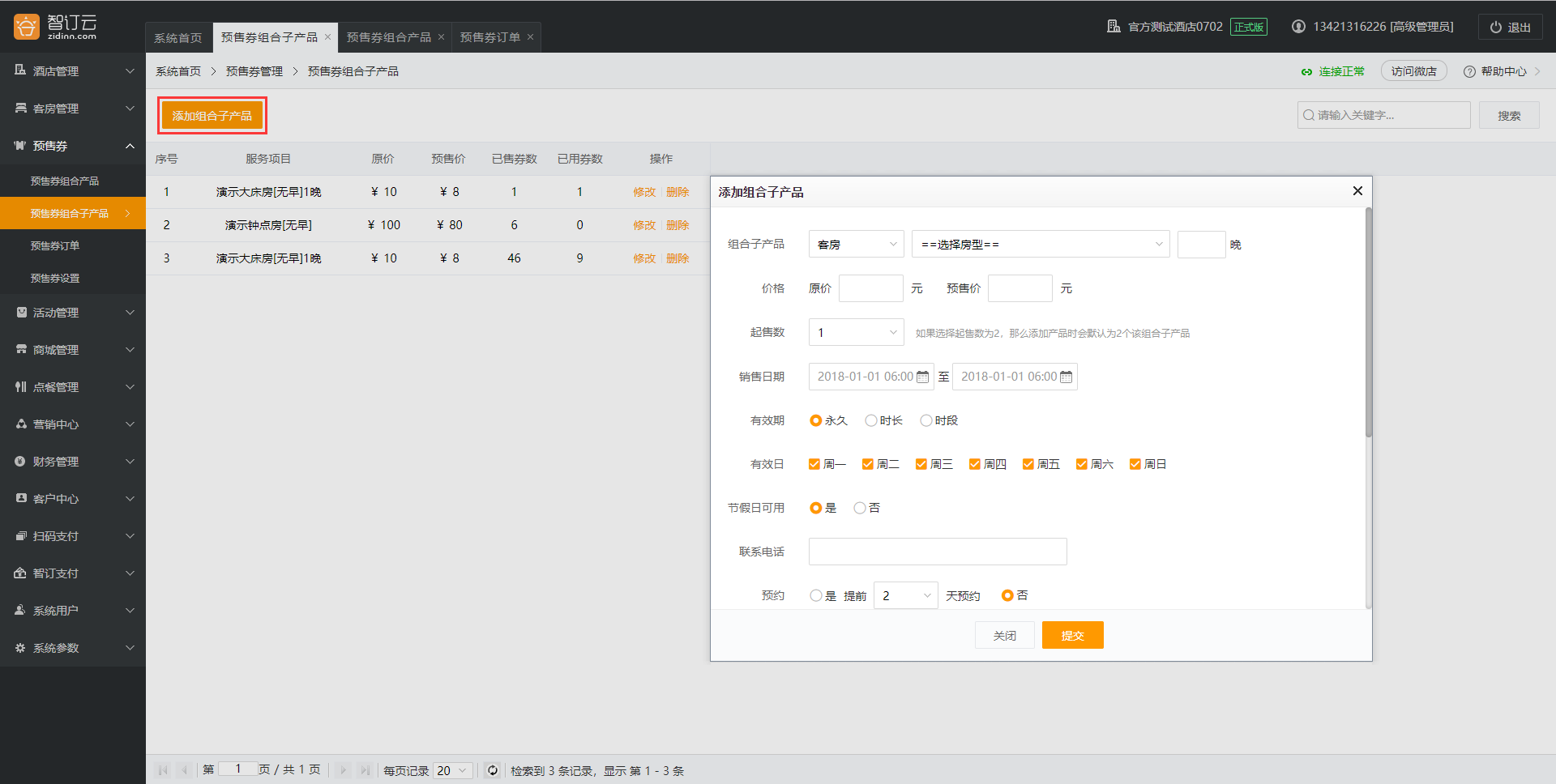The width and height of the screenshot is (1556, 784).
Task: Click the 联系电话 input field
Action: pos(938,552)
